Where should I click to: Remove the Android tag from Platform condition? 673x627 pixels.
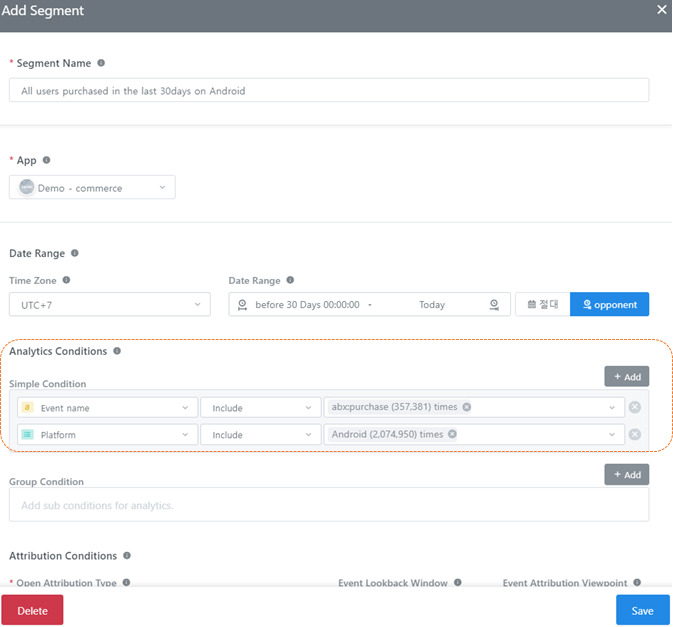pyautogui.click(x=452, y=434)
